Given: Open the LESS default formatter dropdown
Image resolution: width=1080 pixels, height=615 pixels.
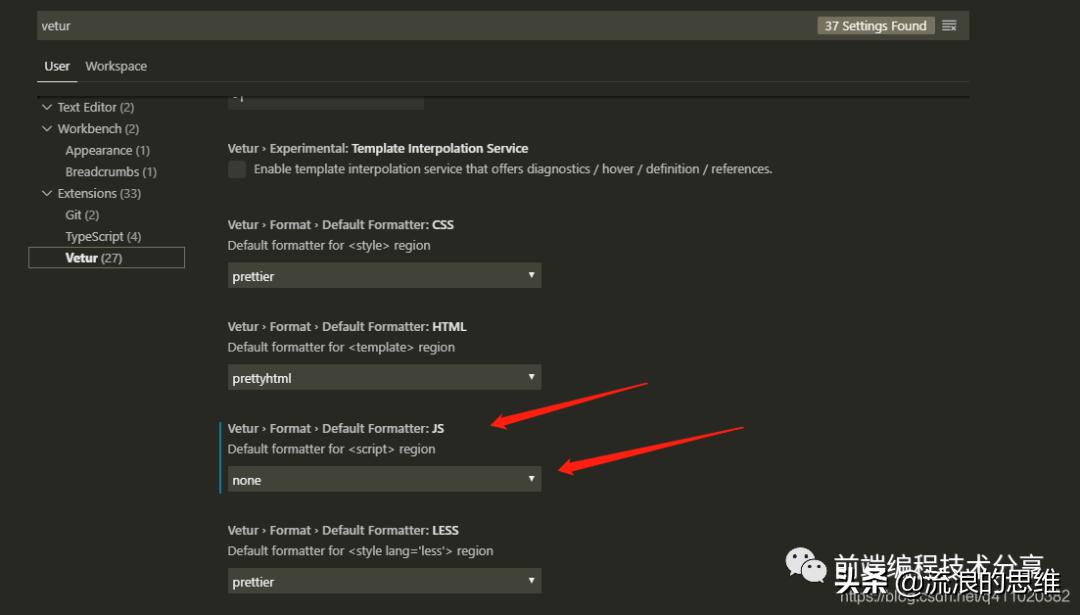Looking at the screenshot, I should pos(384,582).
